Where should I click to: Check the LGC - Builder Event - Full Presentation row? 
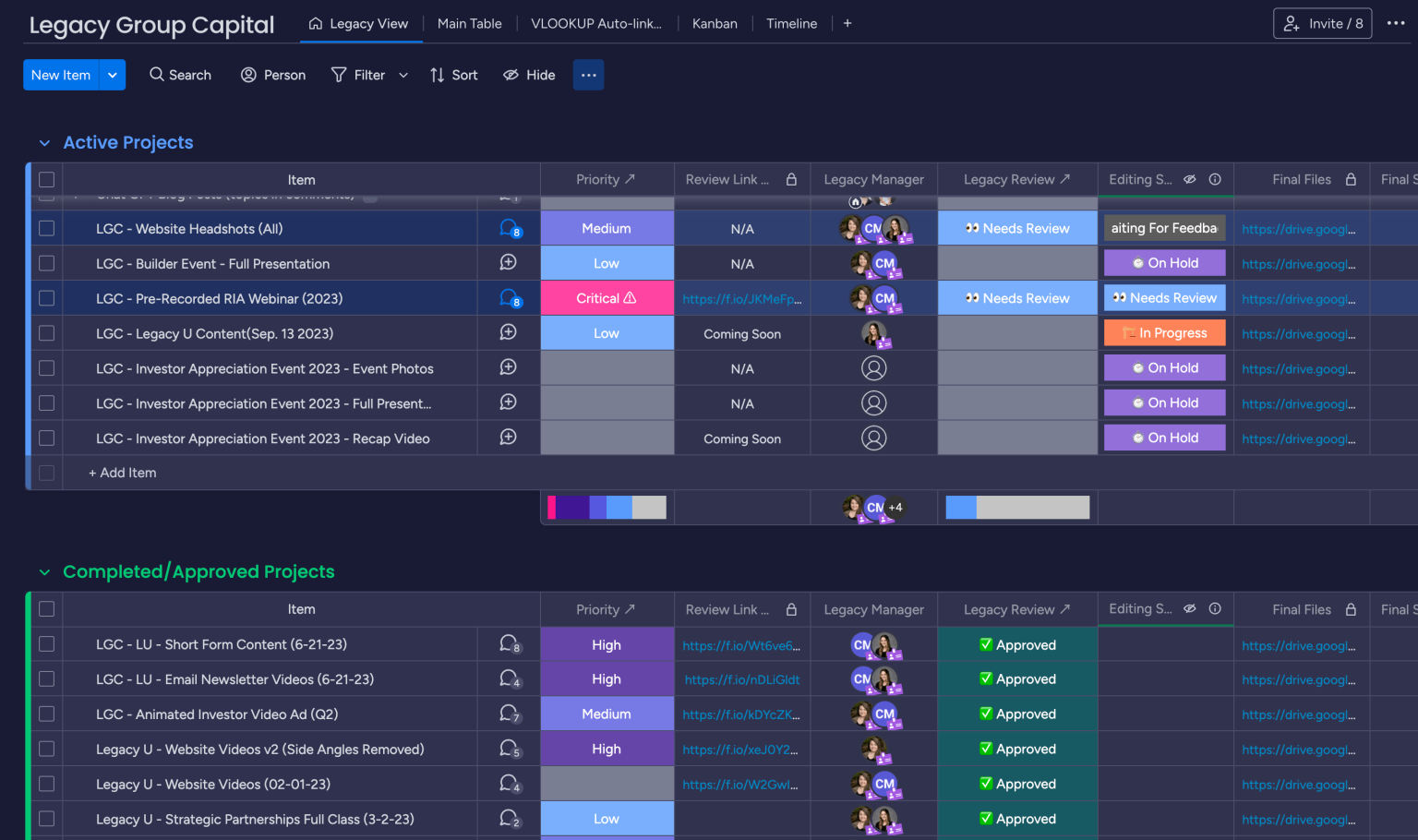tap(46, 263)
